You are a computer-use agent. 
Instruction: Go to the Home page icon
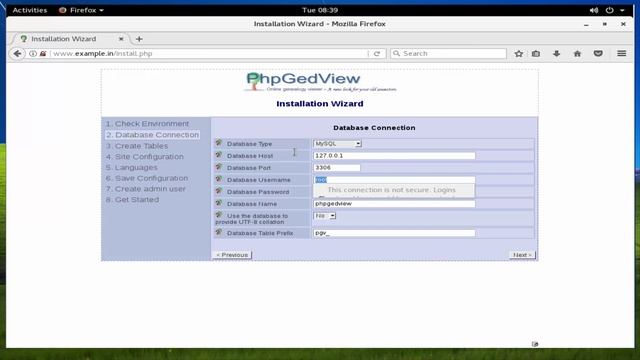coord(577,53)
